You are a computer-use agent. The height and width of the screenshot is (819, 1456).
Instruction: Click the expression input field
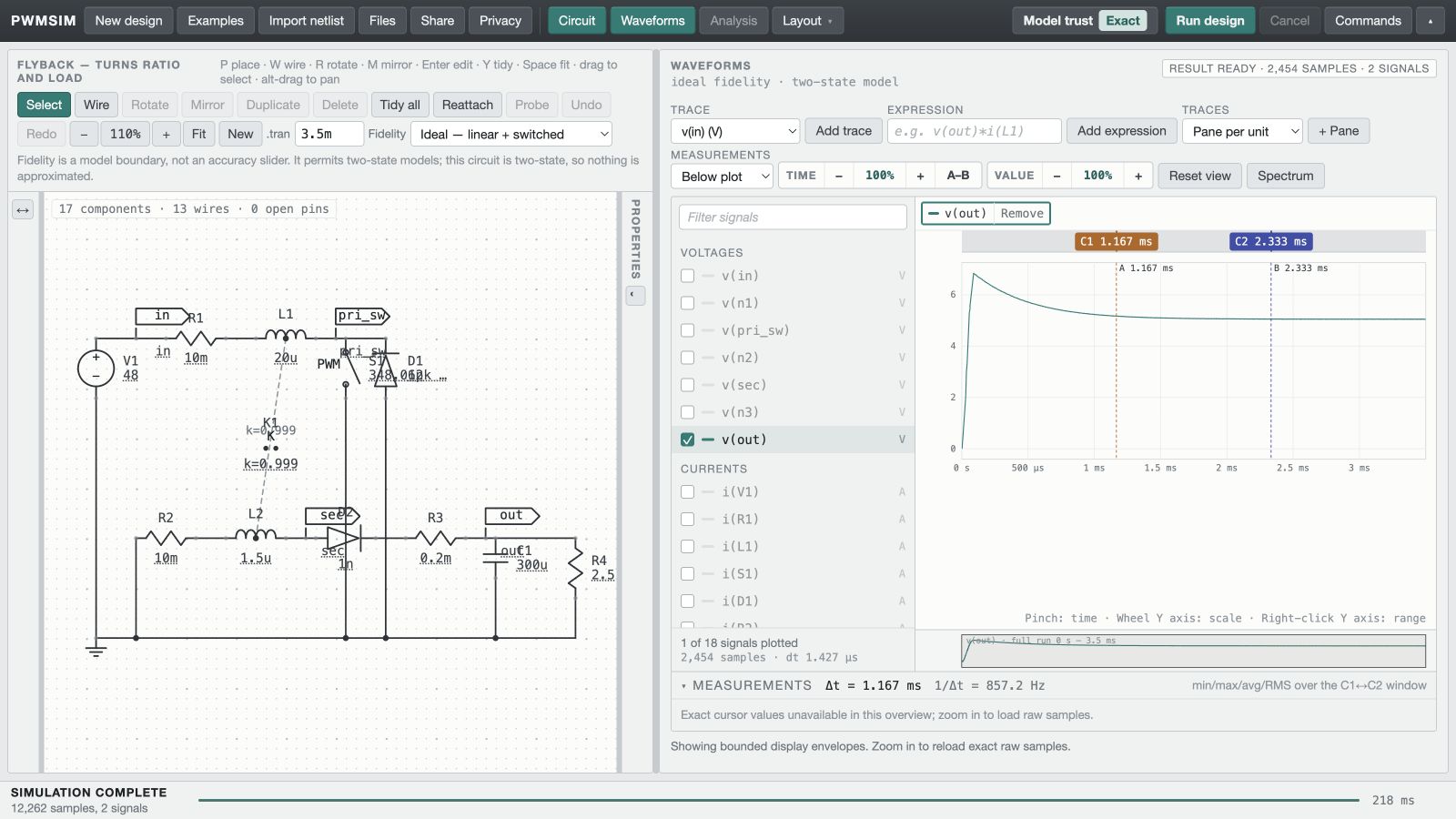(974, 131)
